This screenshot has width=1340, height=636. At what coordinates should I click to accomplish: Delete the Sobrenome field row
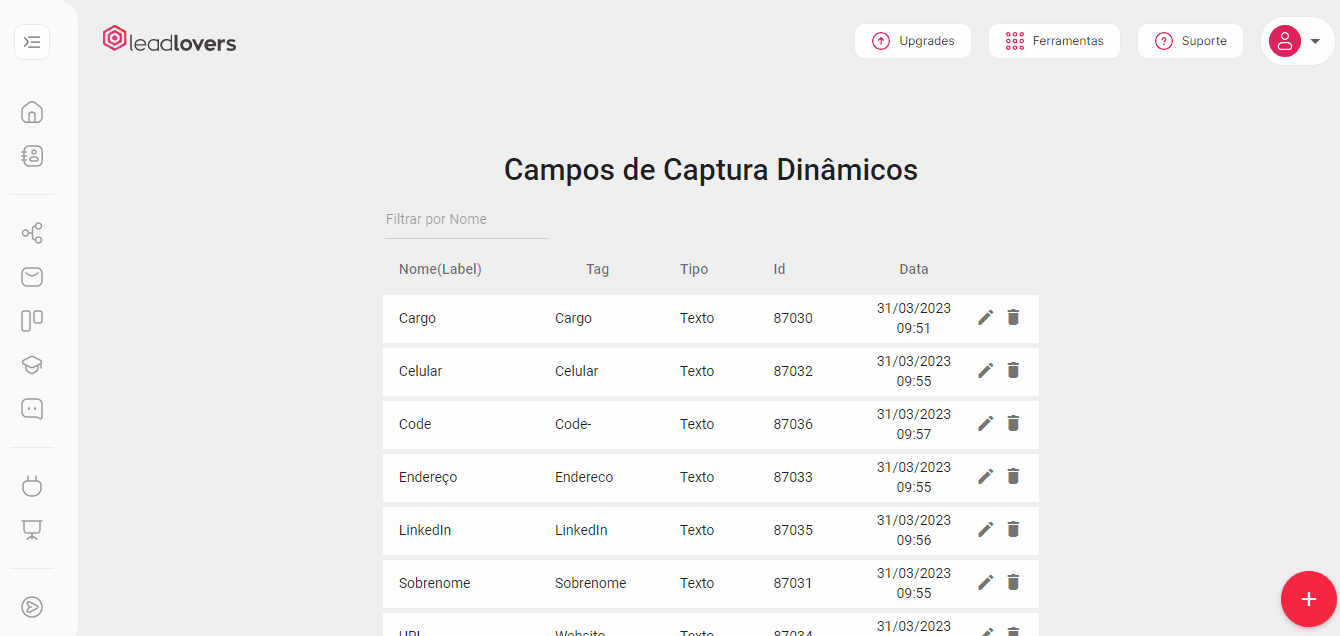[1013, 582]
